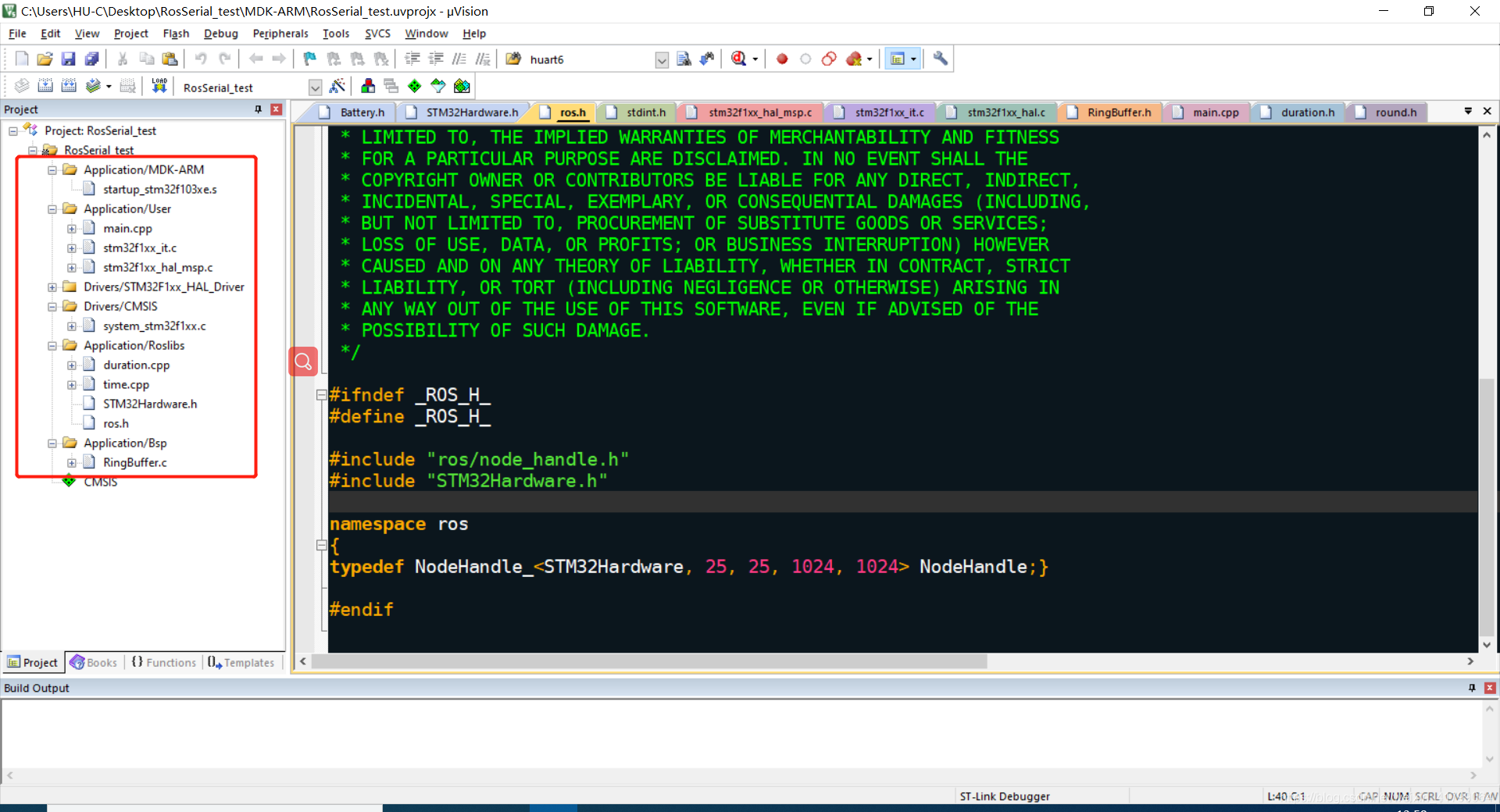Collapse the Application/Roslibs folder
The image size is (1500, 812).
pyautogui.click(x=52, y=346)
